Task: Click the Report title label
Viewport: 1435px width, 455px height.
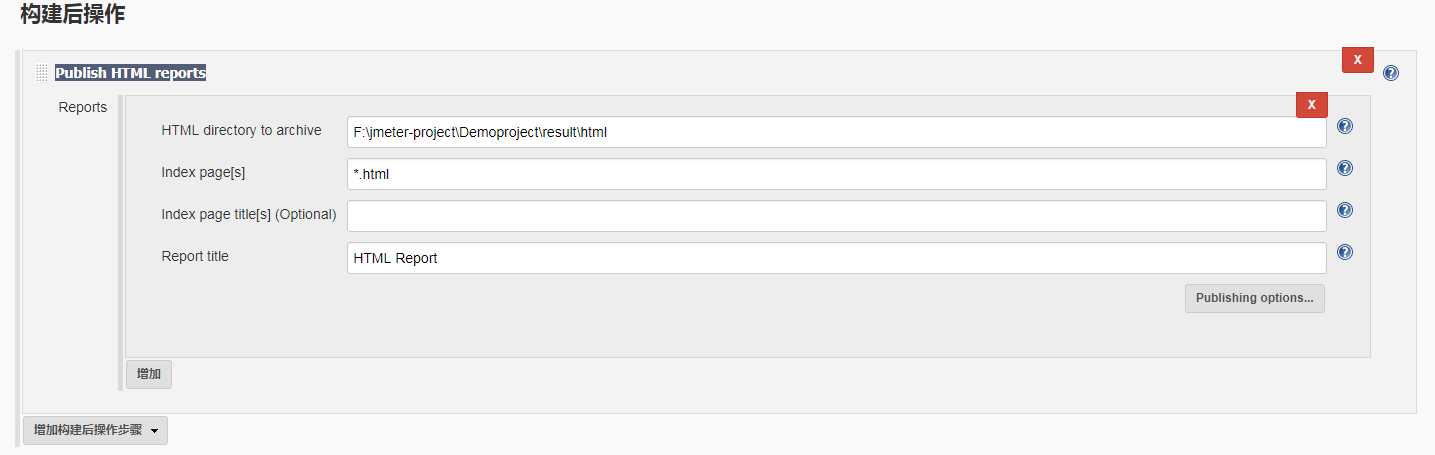Action: tap(195, 256)
